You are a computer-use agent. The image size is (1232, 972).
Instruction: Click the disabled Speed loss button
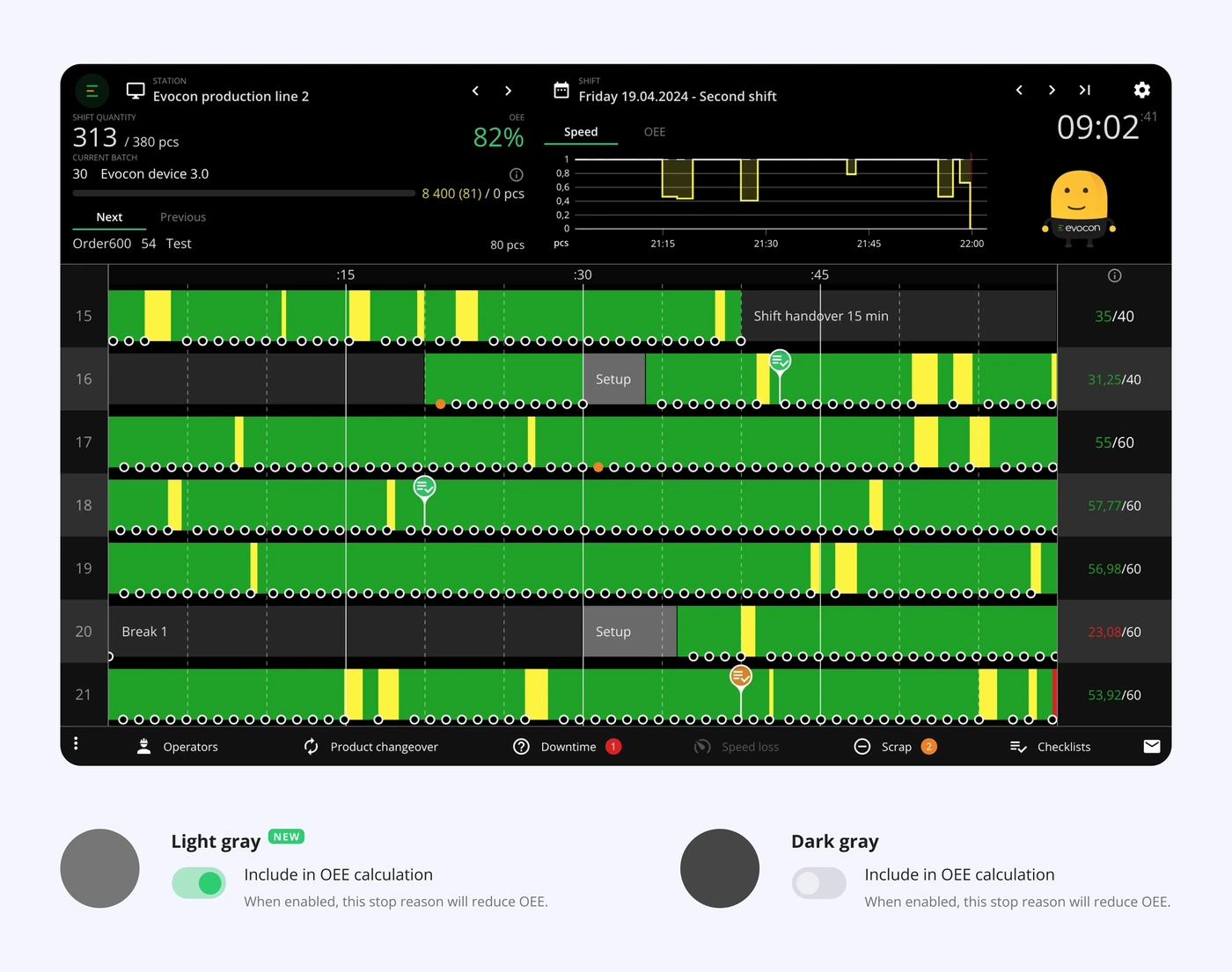point(737,747)
